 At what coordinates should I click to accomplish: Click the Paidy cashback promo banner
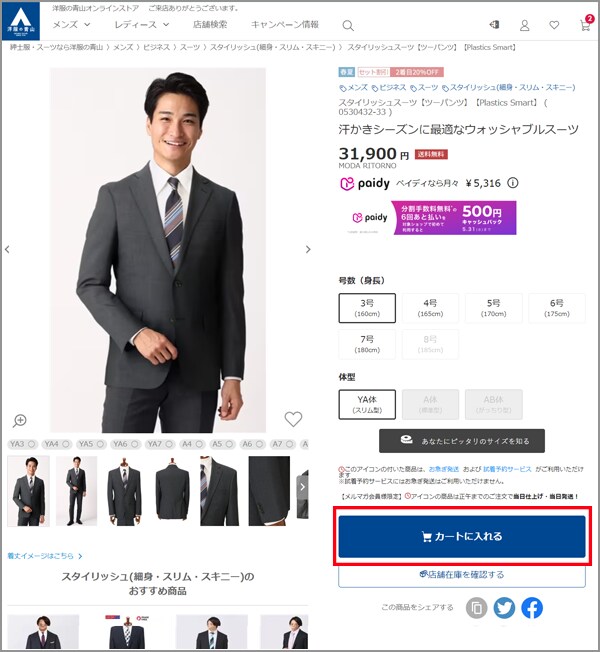pos(432,217)
